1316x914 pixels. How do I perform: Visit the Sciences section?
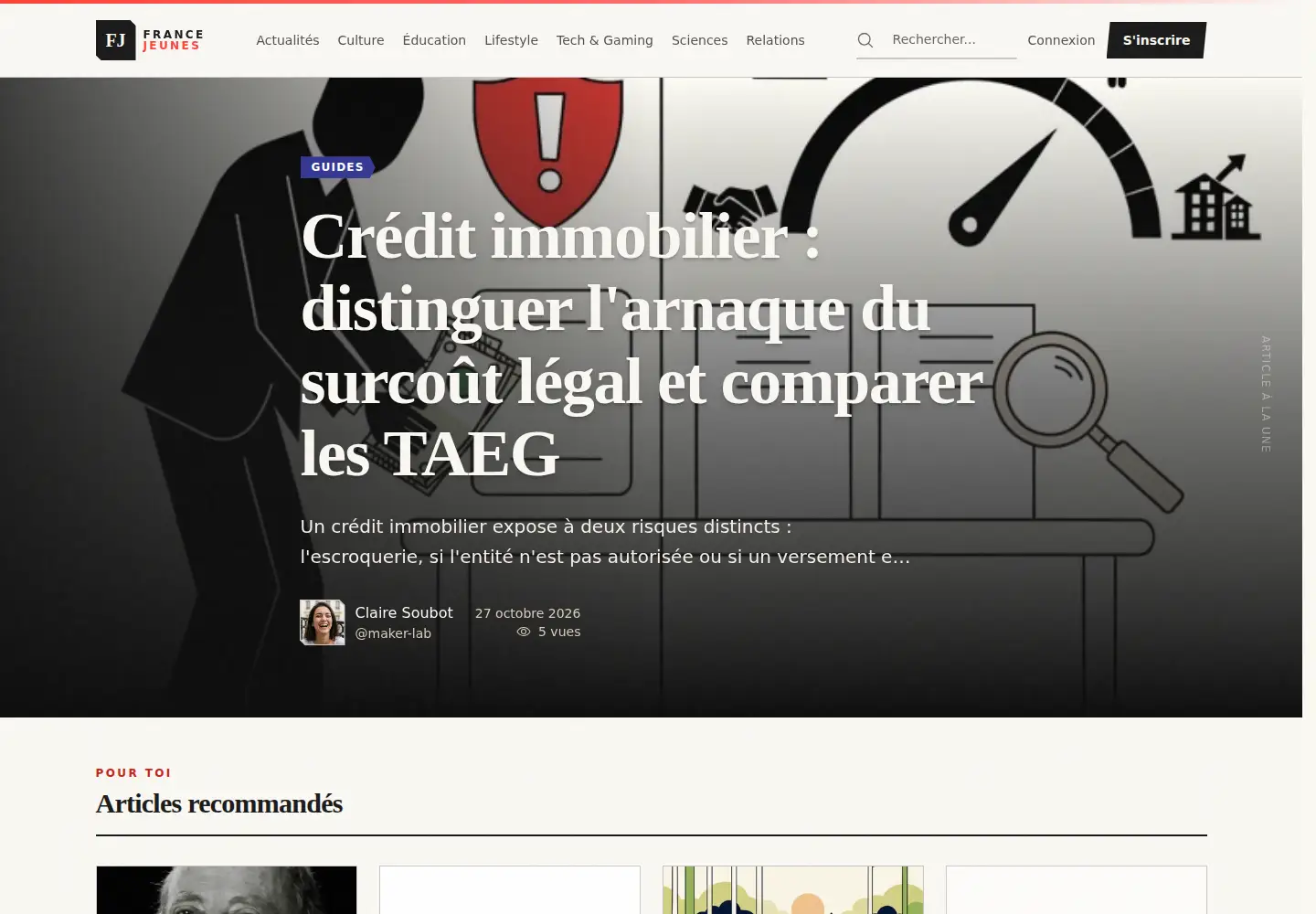click(x=700, y=40)
